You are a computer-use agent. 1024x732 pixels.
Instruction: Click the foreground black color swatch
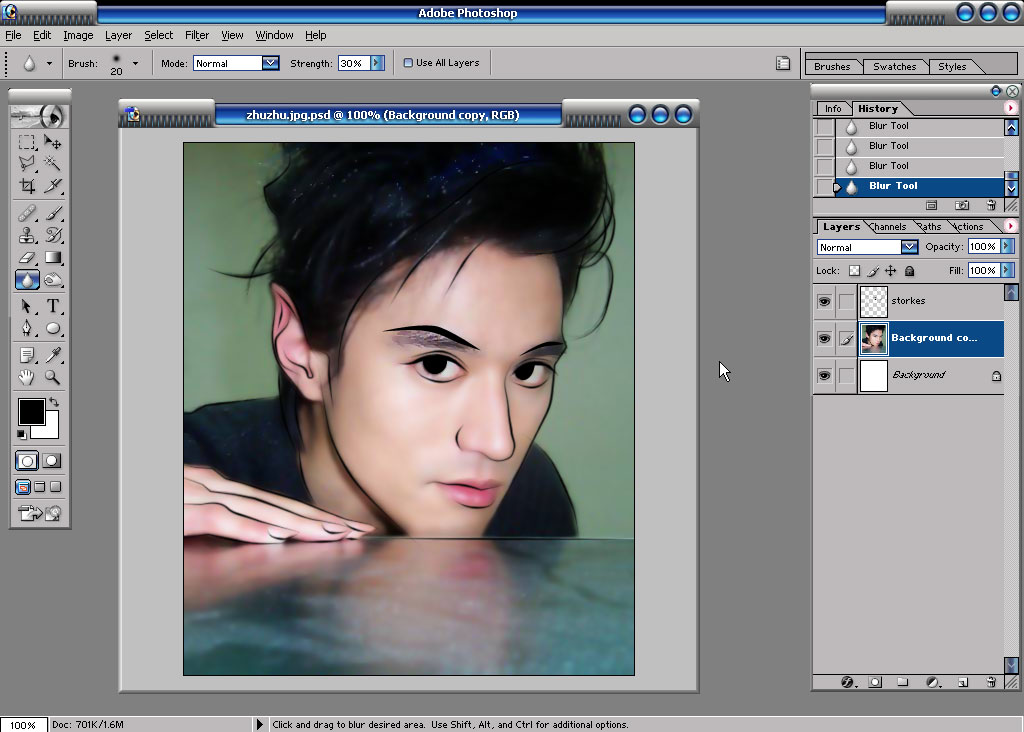[x=31, y=412]
